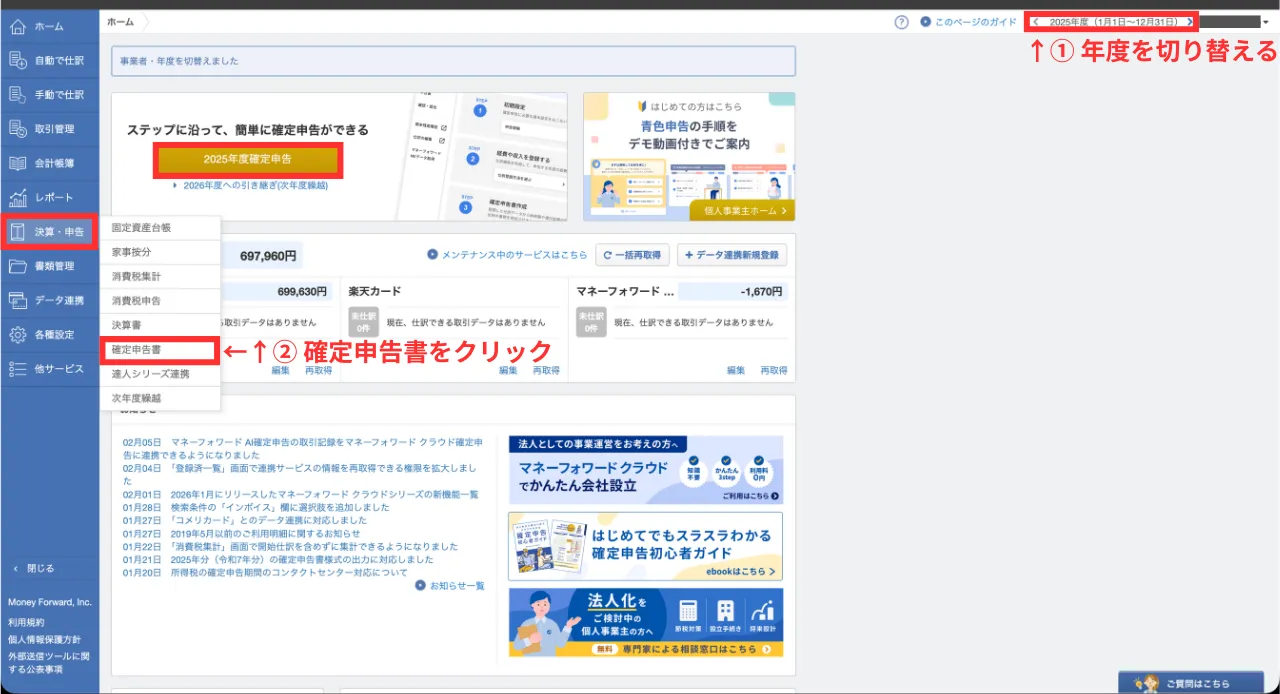This screenshot has width=1280, height=694.
Task: Open 取引管理 sidebar icon
Action: (x=17, y=129)
